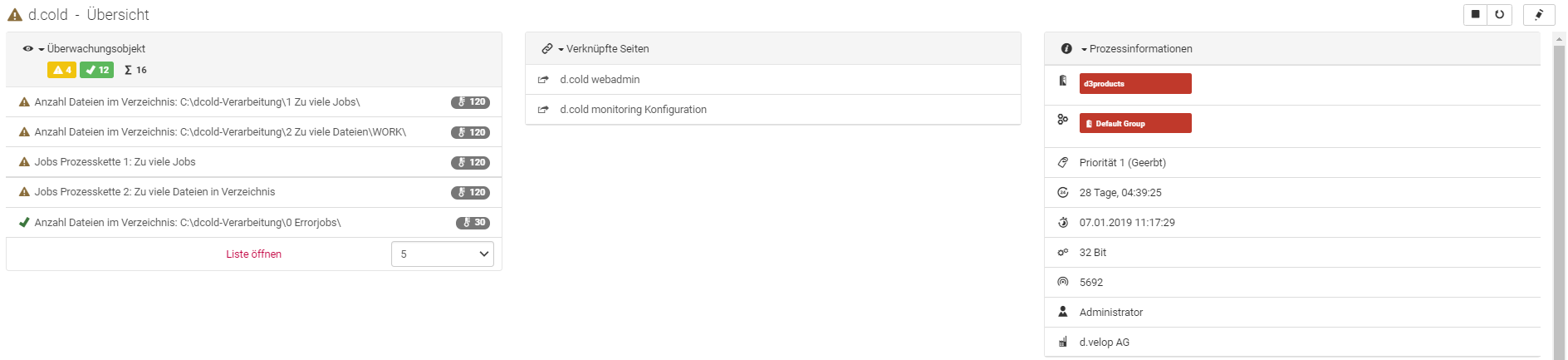This screenshot has height=360, width=1568.
Task: Click the yellow warning badge showing 4
Action: 62,70
